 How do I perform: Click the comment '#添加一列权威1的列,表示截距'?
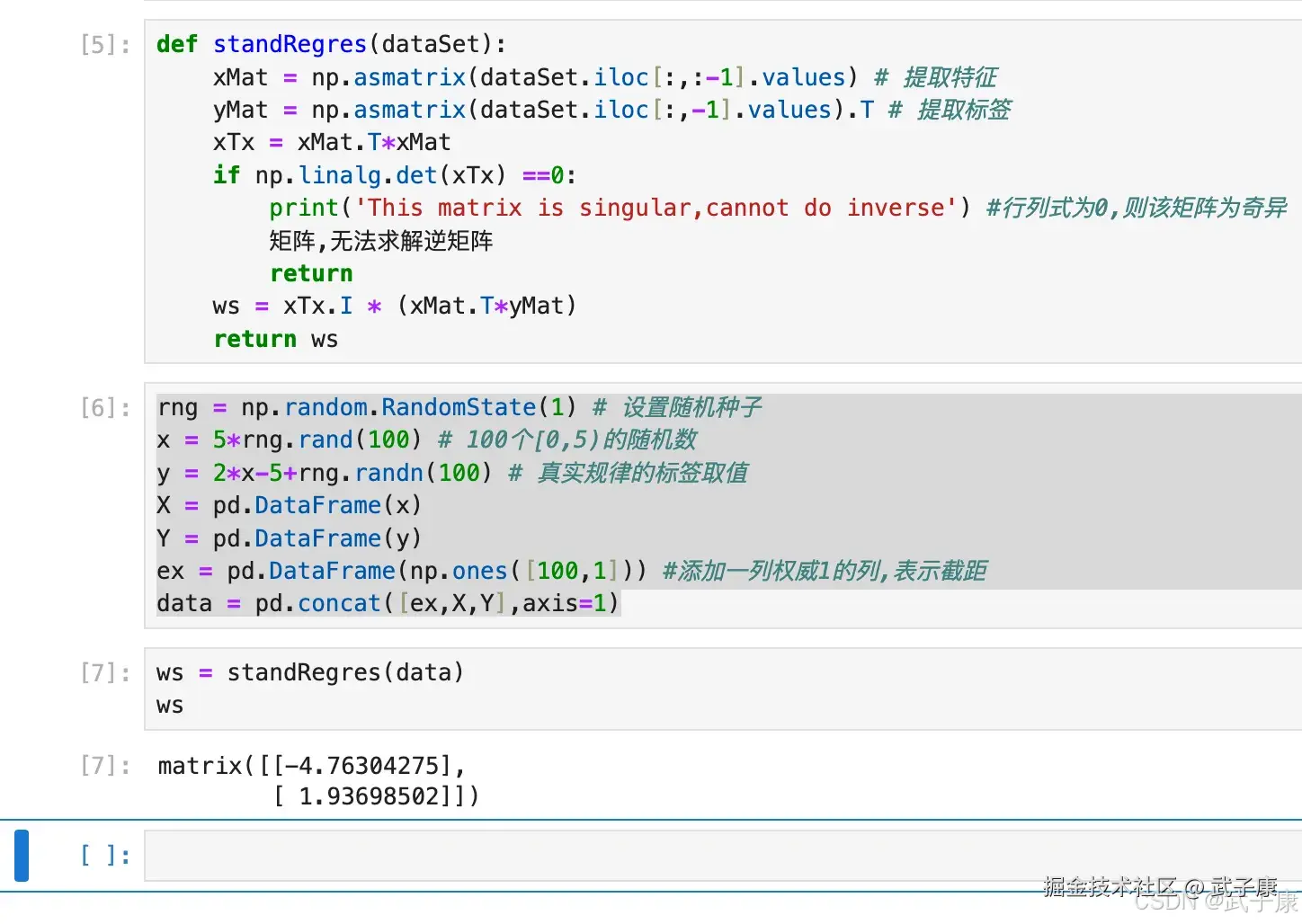825,571
